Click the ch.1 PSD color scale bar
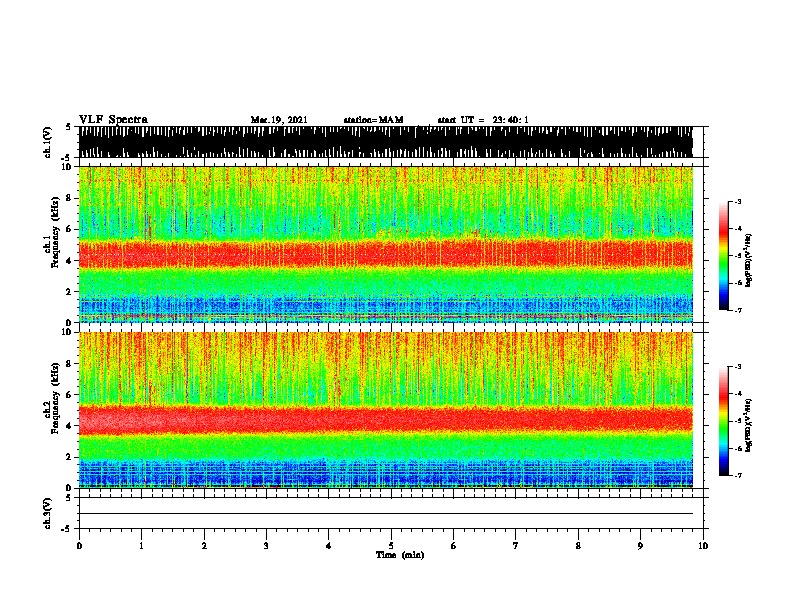The height and width of the screenshot is (612, 792). (x=724, y=256)
